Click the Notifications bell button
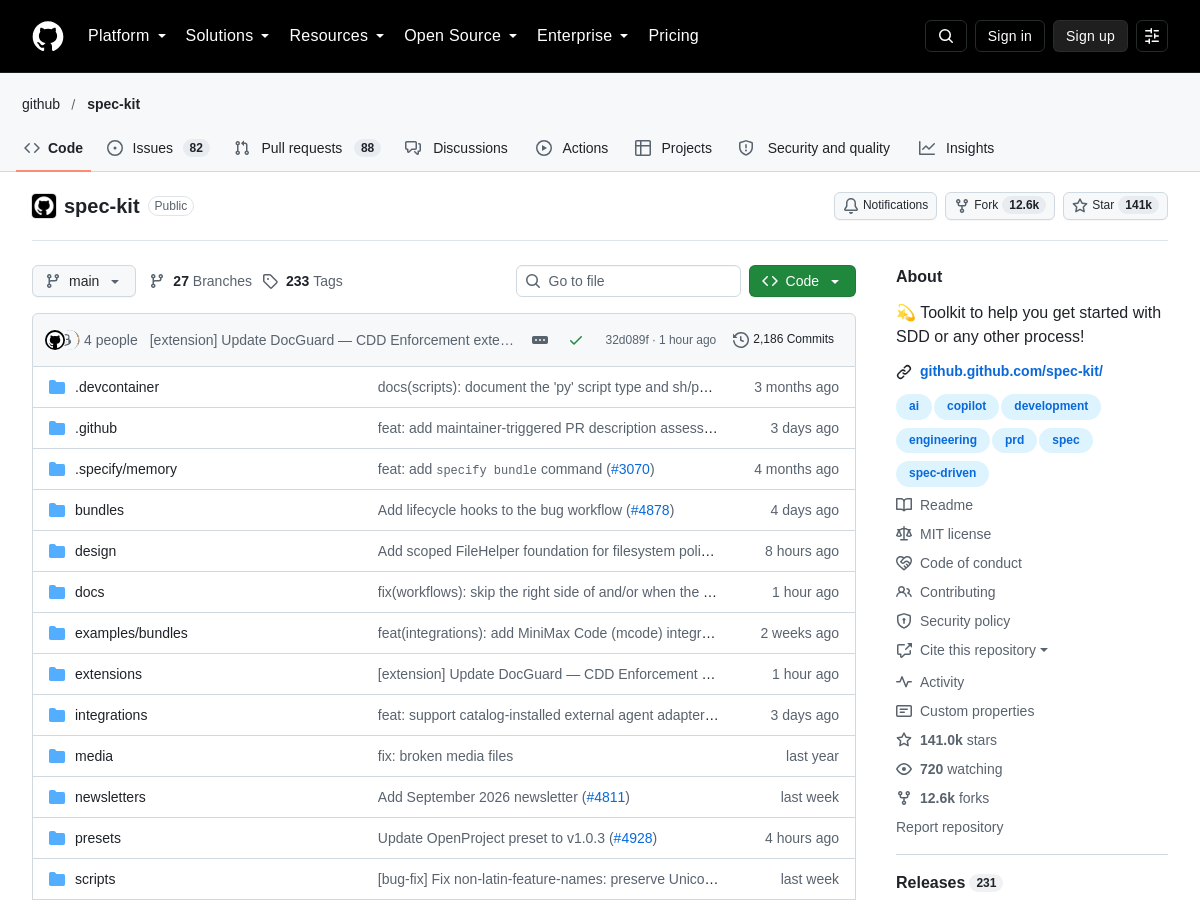This screenshot has width=1200, height=900. (x=885, y=206)
